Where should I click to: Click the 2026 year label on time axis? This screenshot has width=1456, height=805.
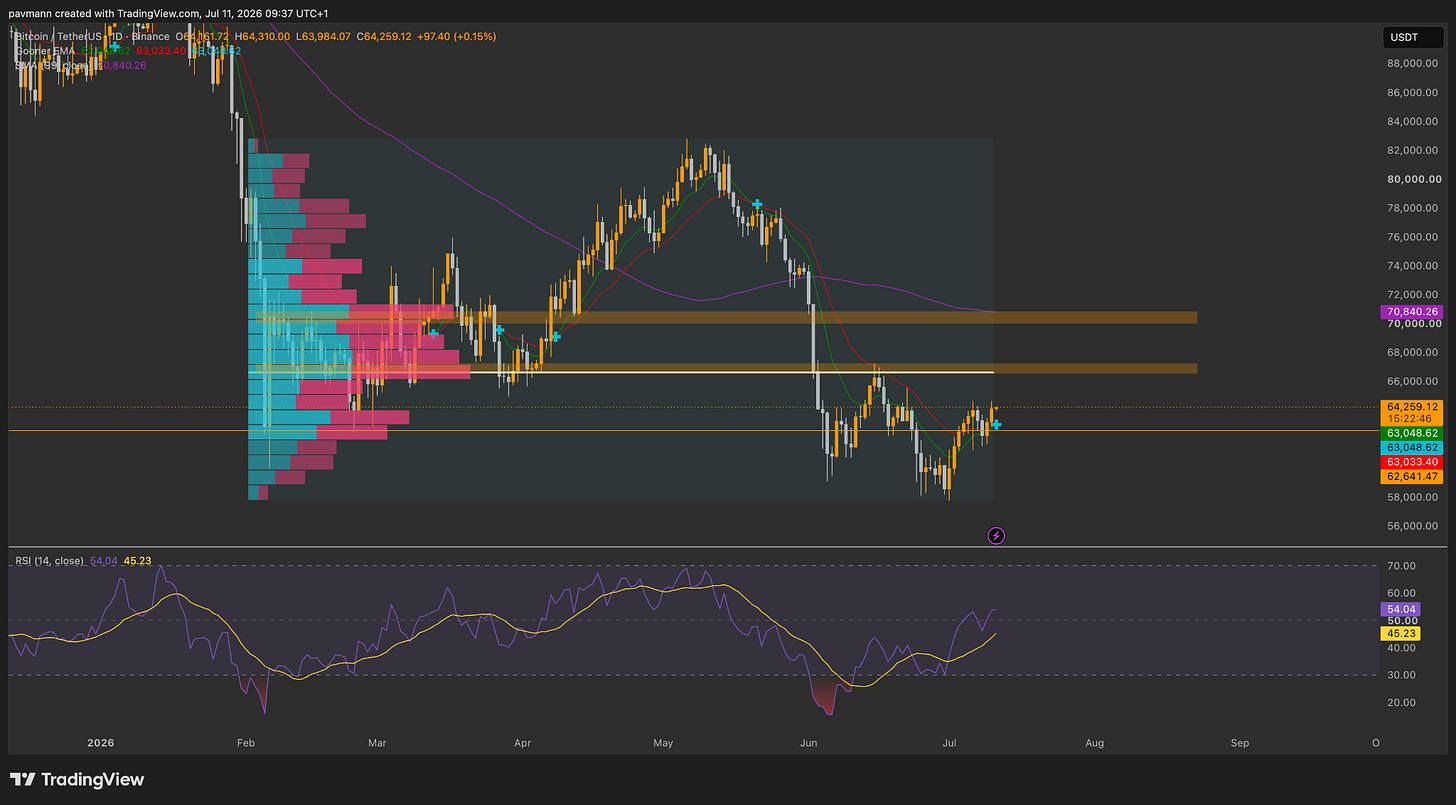click(101, 743)
